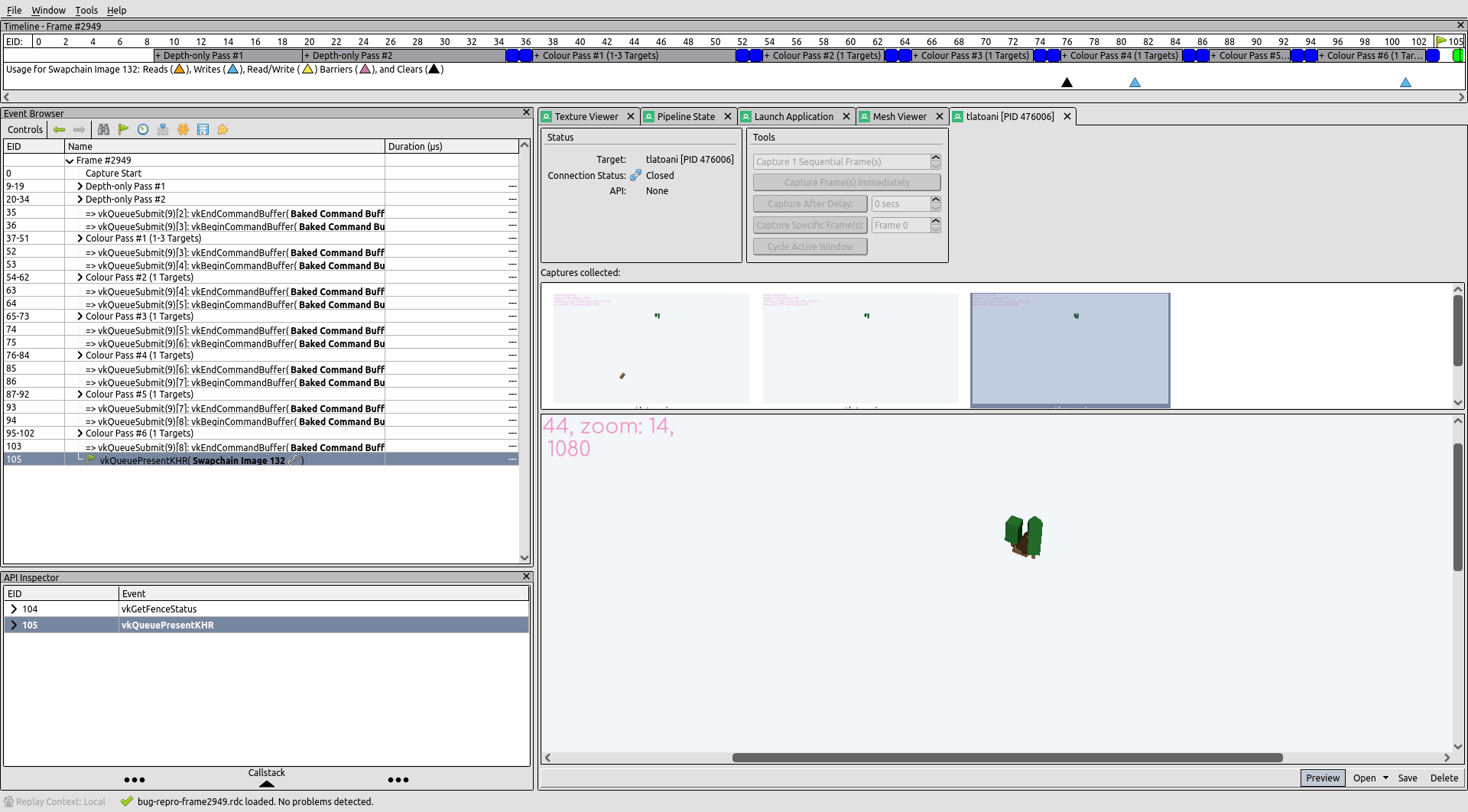Expand Colour Pass #6 (1 Targets) in the event tree

(80, 434)
